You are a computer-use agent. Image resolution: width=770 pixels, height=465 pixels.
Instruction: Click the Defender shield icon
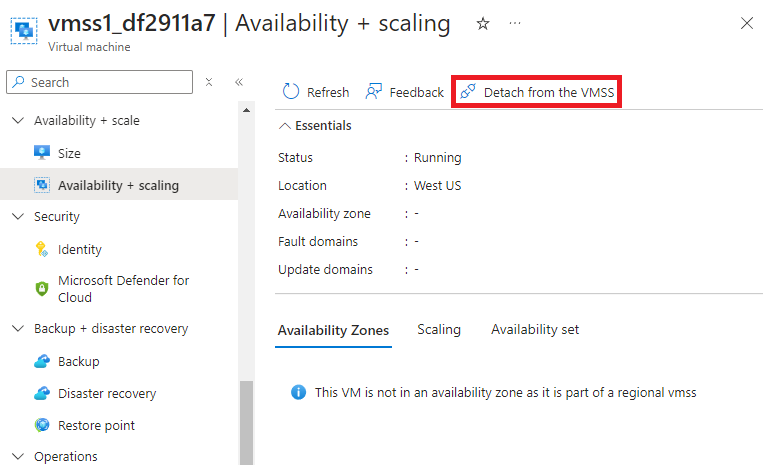pos(42,289)
